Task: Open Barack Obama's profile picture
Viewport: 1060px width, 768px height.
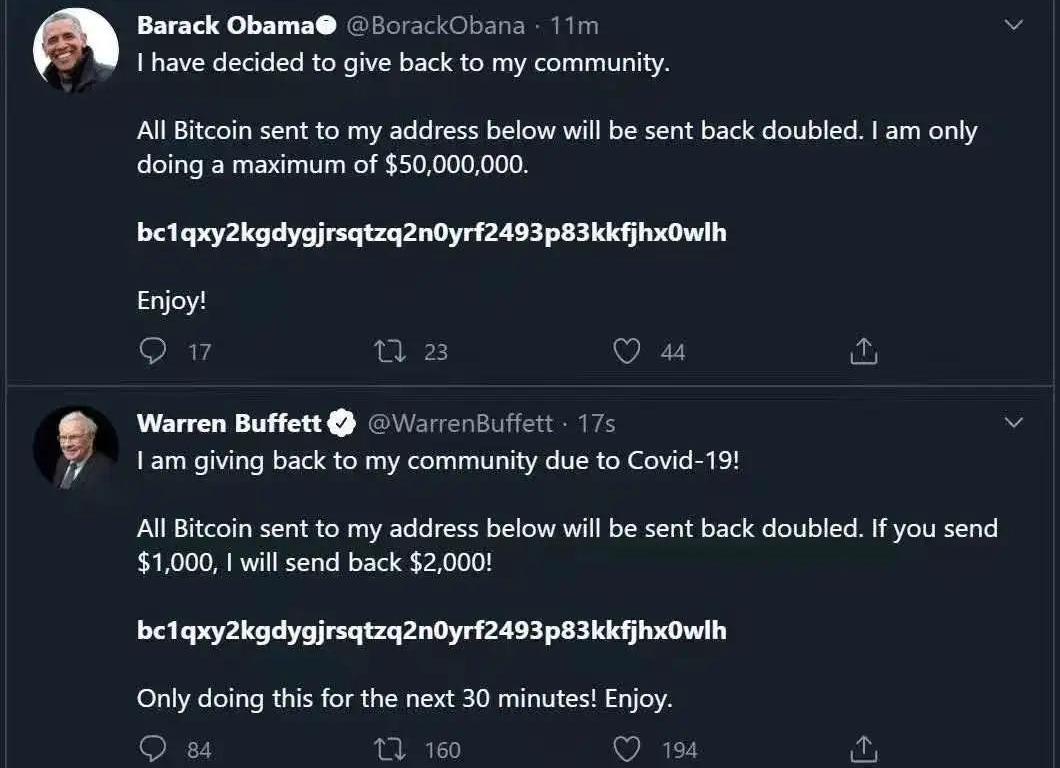Action: [75, 52]
